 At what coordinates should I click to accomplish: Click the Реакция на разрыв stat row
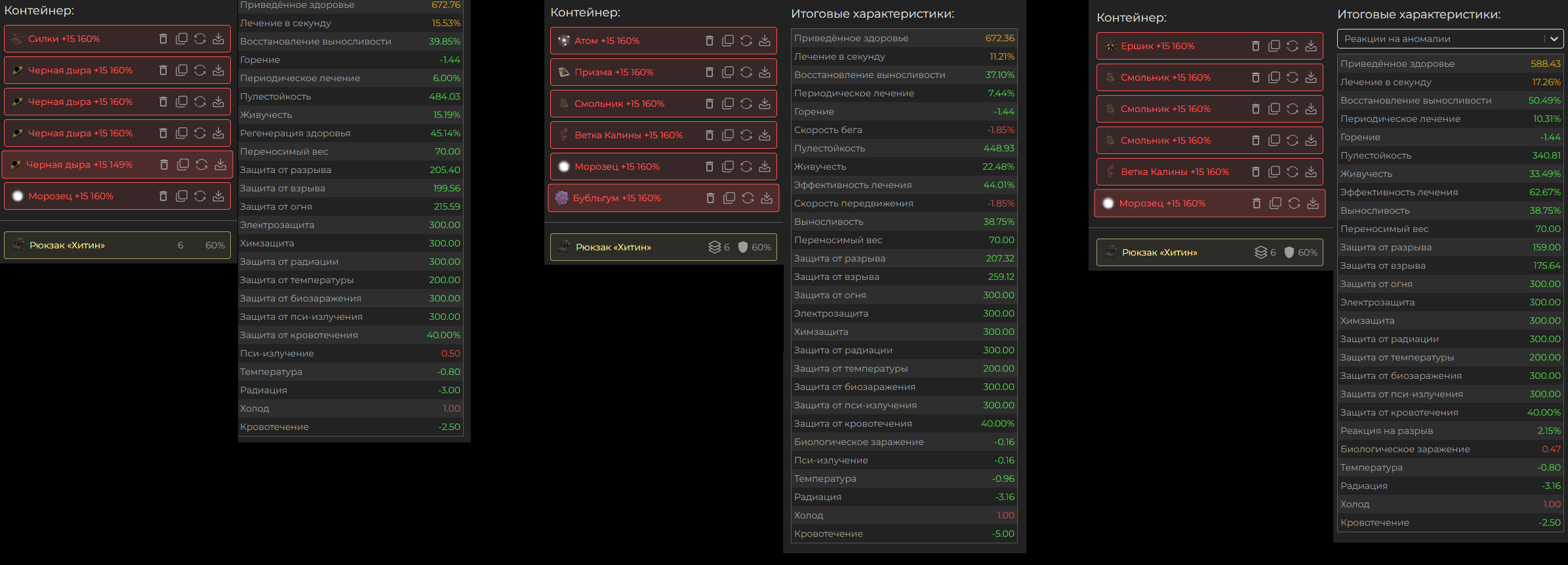pyautogui.click(x=1450, y=431)
